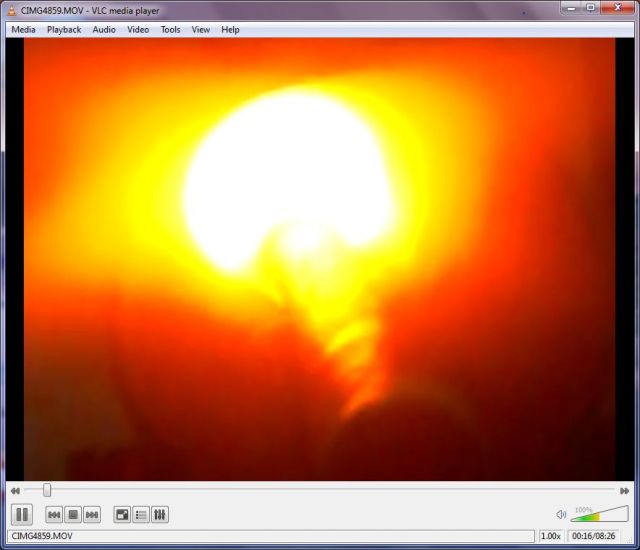Click the VLC cone title icon
The width and height of the screenshot is (640, 550).
coord(12,11)
